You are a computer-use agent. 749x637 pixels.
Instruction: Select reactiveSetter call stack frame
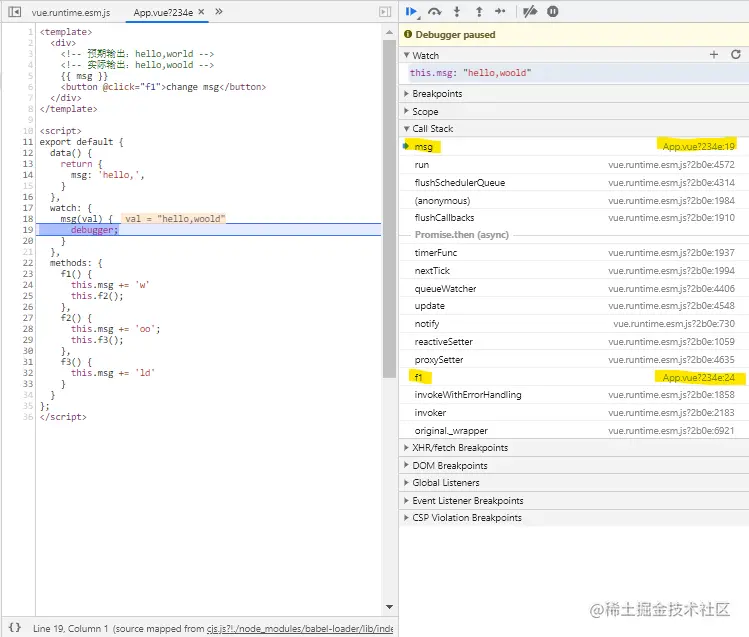click(x=574, y=342)
